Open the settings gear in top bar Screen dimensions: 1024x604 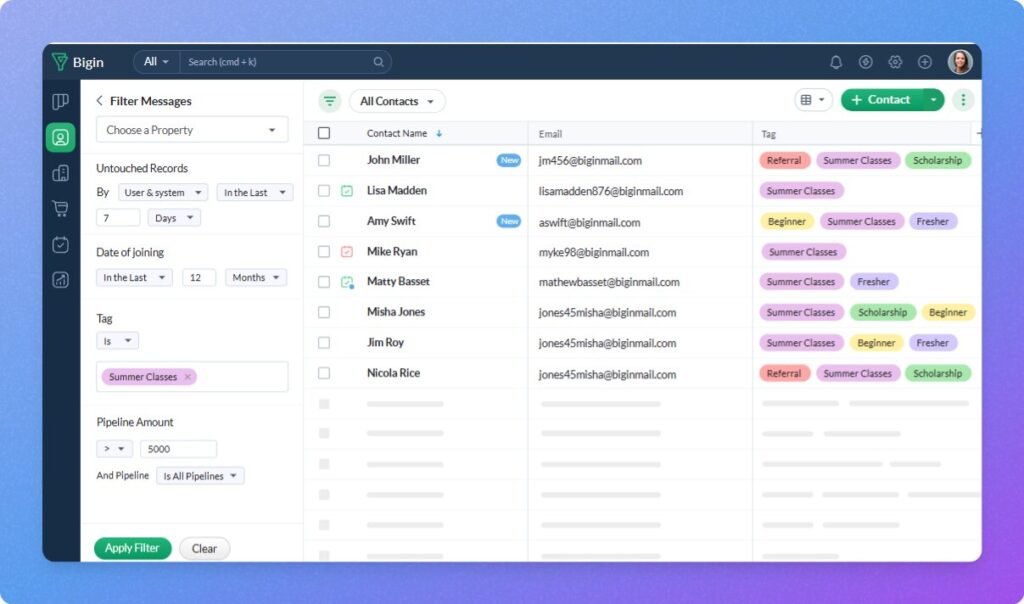point(895,62)
